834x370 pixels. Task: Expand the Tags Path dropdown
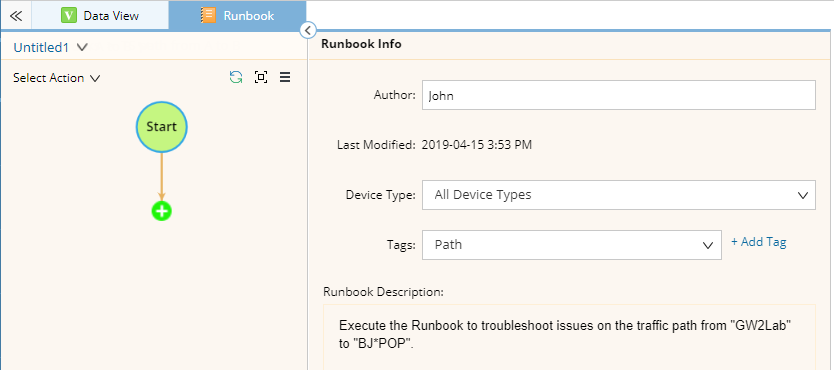click(572, 245)
